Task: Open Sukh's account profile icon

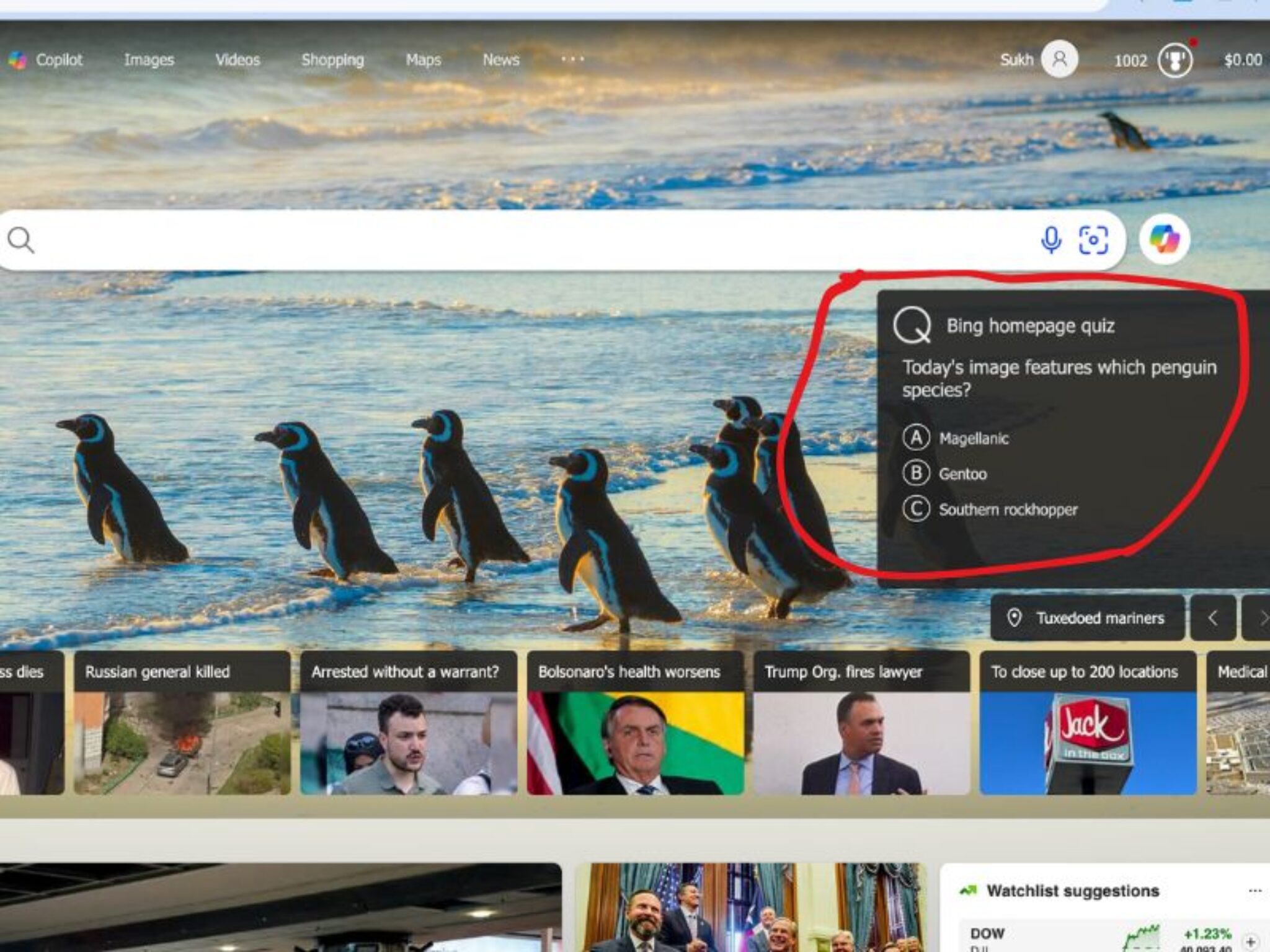Action: [x=1059, y=59]
